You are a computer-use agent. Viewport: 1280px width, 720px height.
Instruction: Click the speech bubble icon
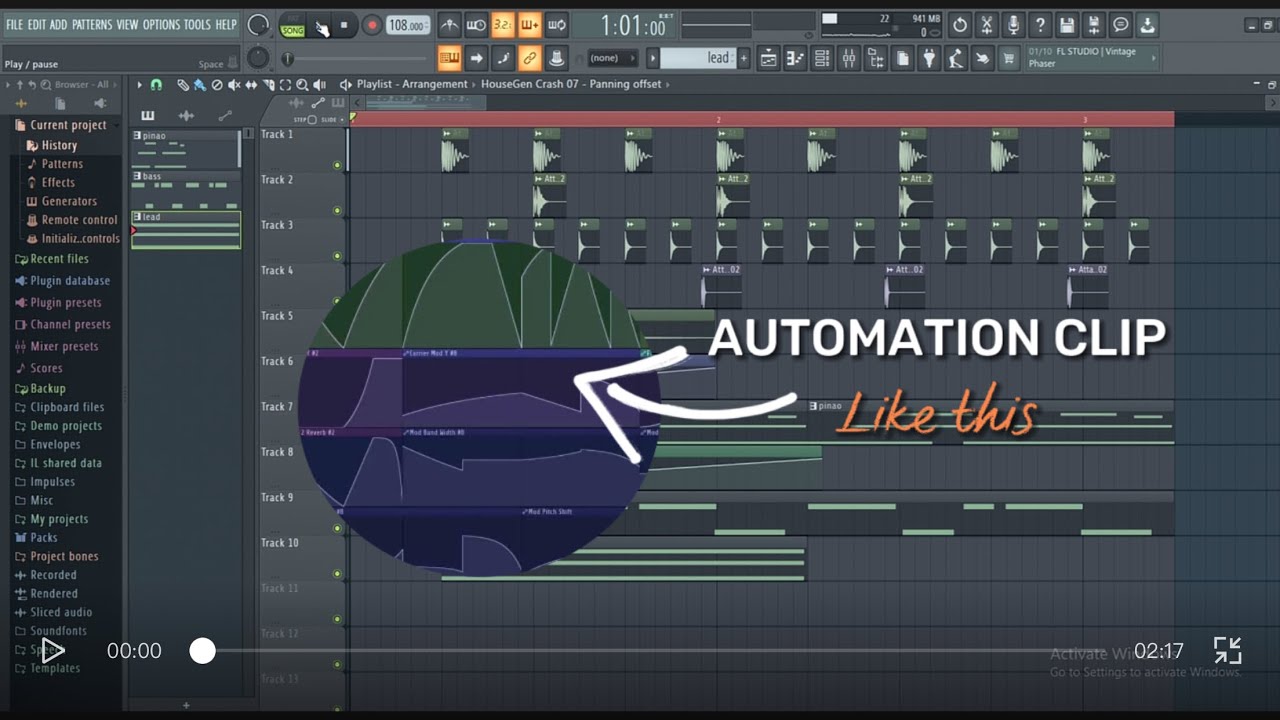[x=1121, y=25]
